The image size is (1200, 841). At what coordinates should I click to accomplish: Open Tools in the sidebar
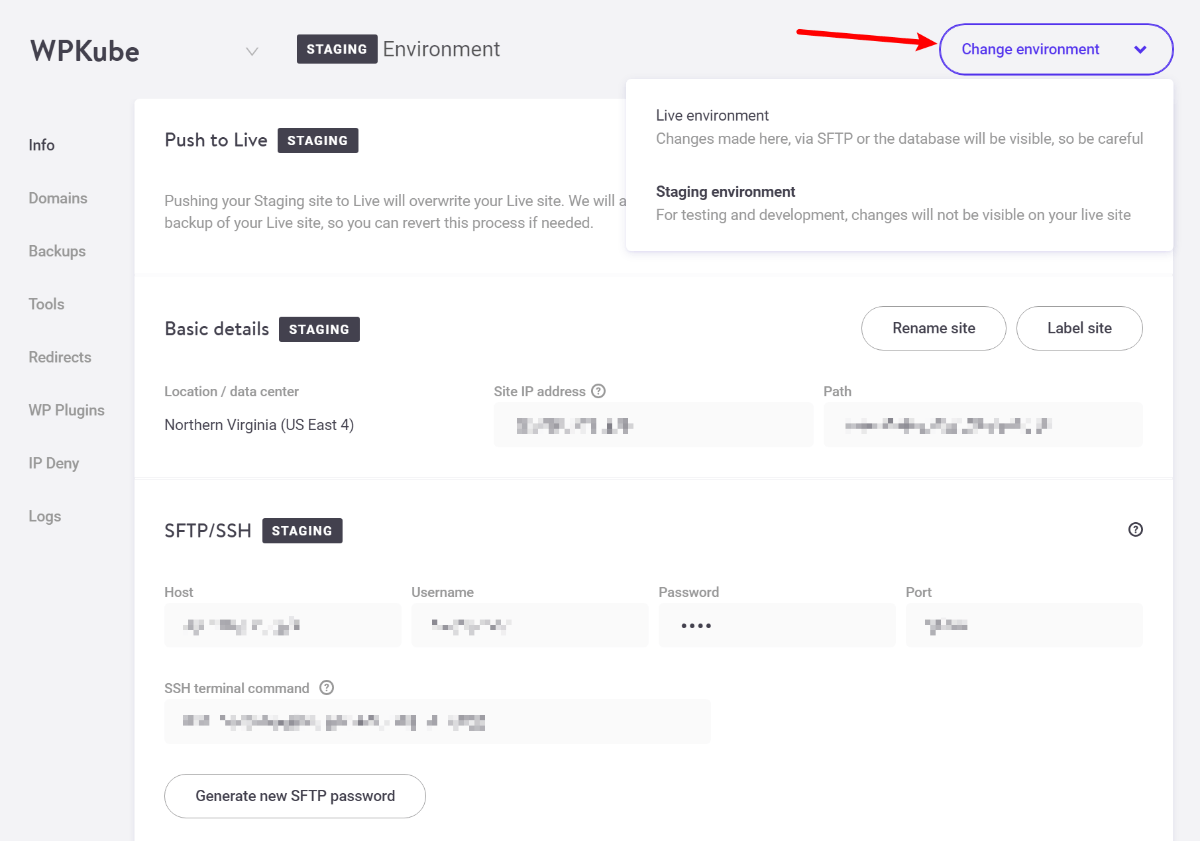[46, 304]
